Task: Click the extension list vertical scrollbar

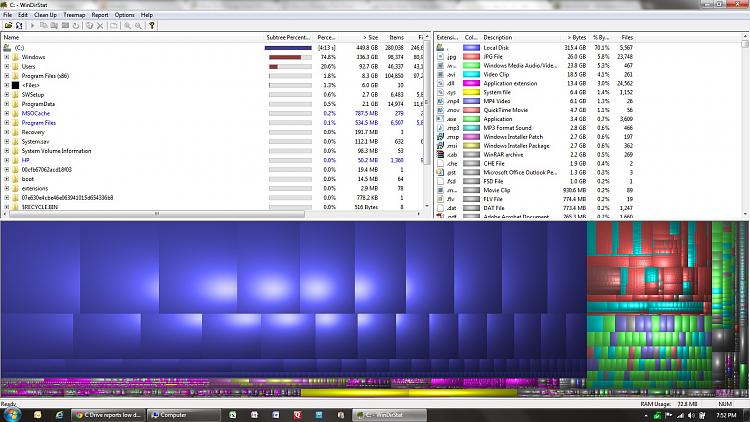Action: click(745, 44)
